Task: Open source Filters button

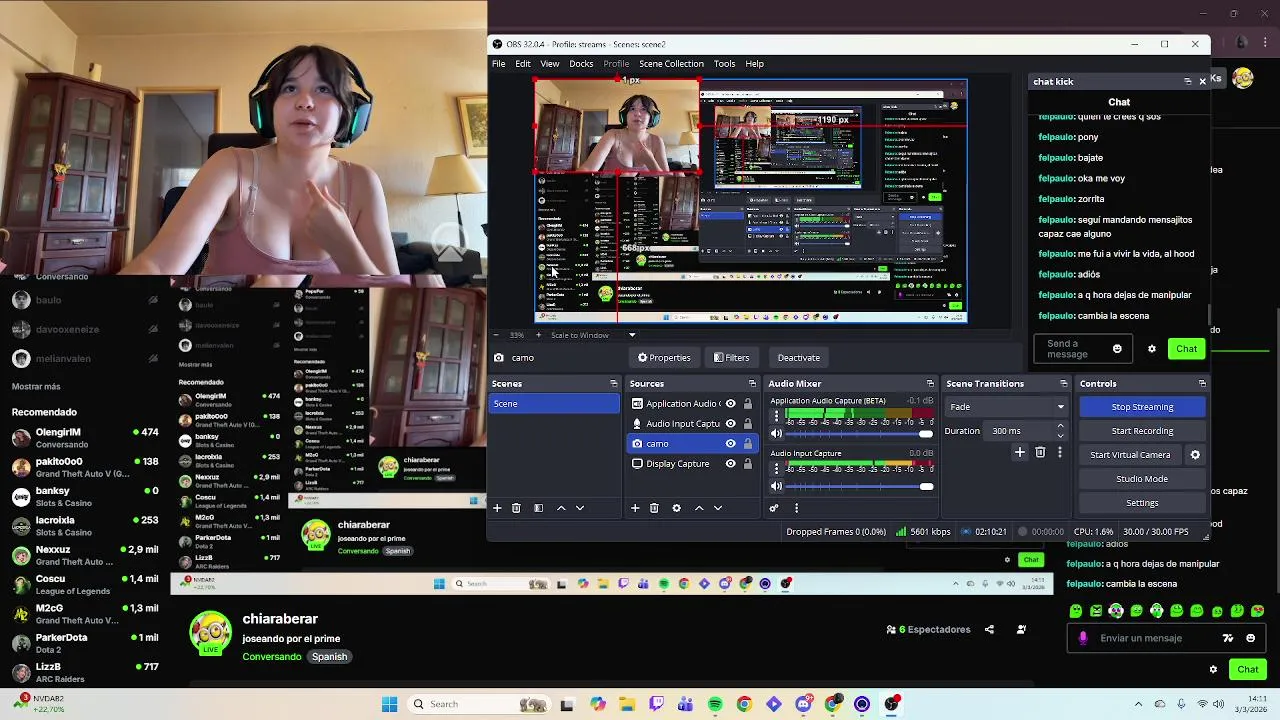Action: pos(731,358)
